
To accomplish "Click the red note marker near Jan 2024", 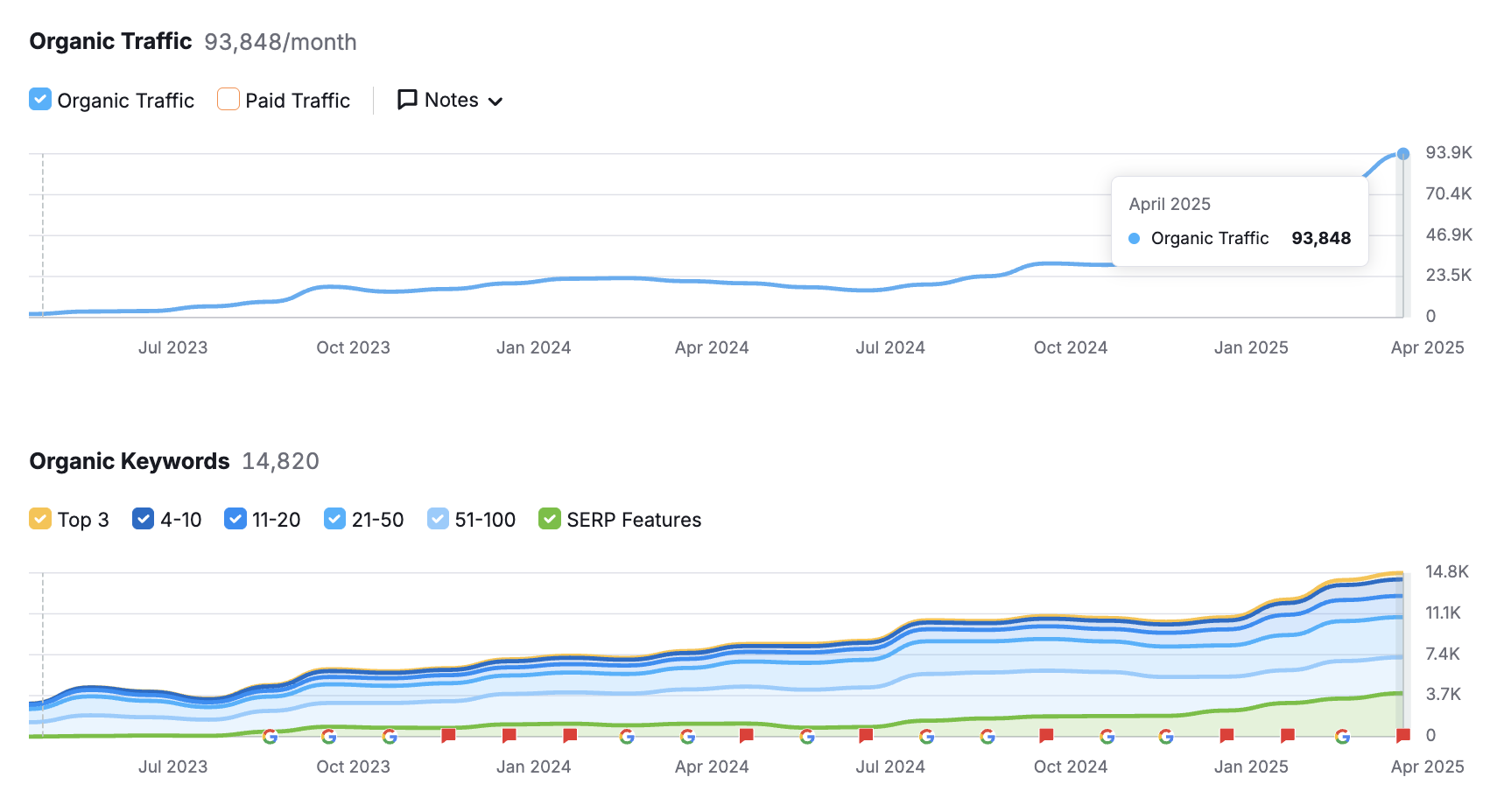I will click(509, 735).
